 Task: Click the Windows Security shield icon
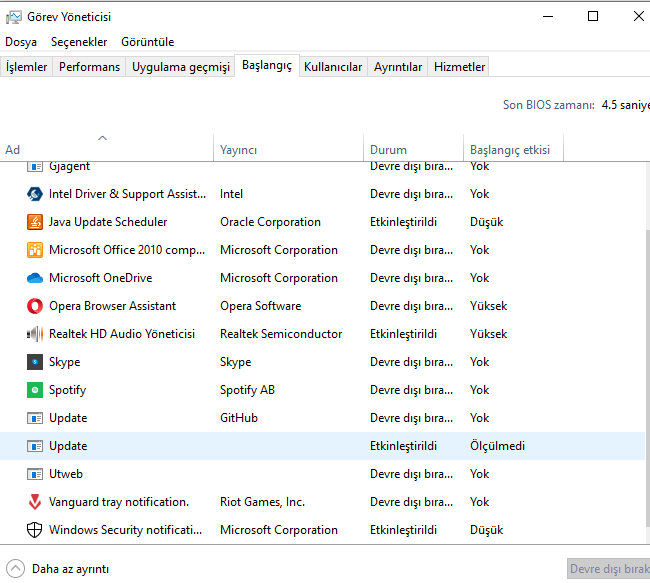(35, 530)
